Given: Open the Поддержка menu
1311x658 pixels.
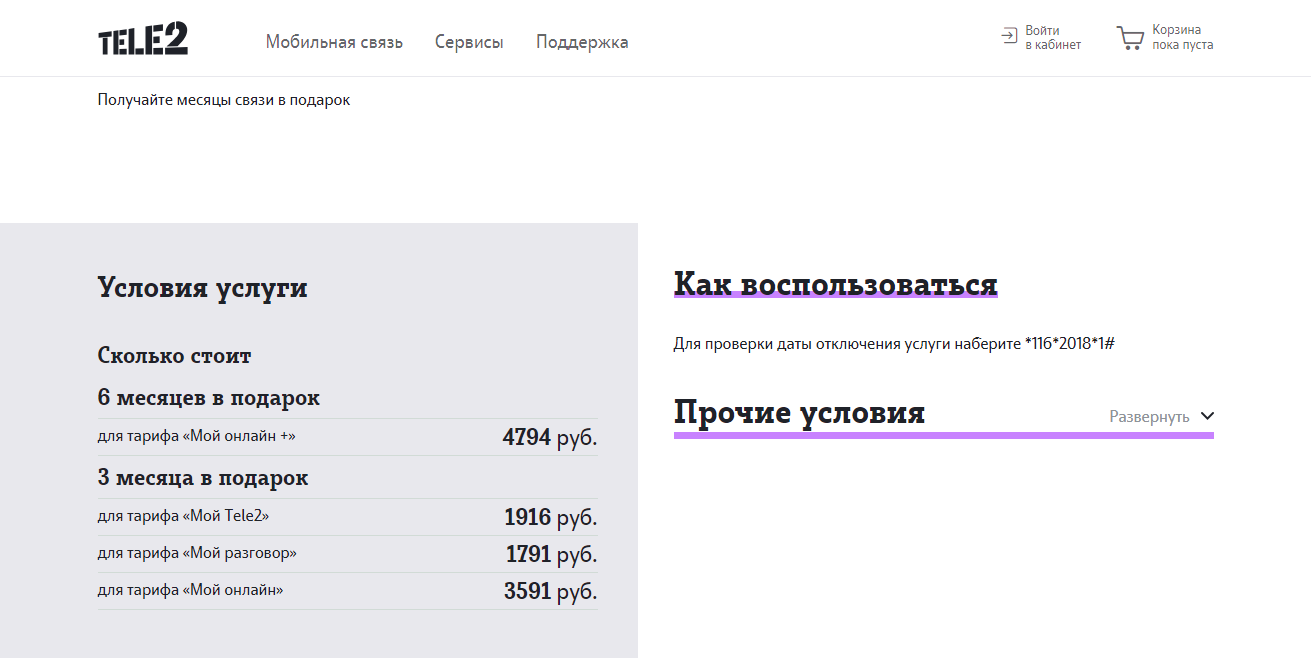Looking at the screenshot, I should pos(582,42).
